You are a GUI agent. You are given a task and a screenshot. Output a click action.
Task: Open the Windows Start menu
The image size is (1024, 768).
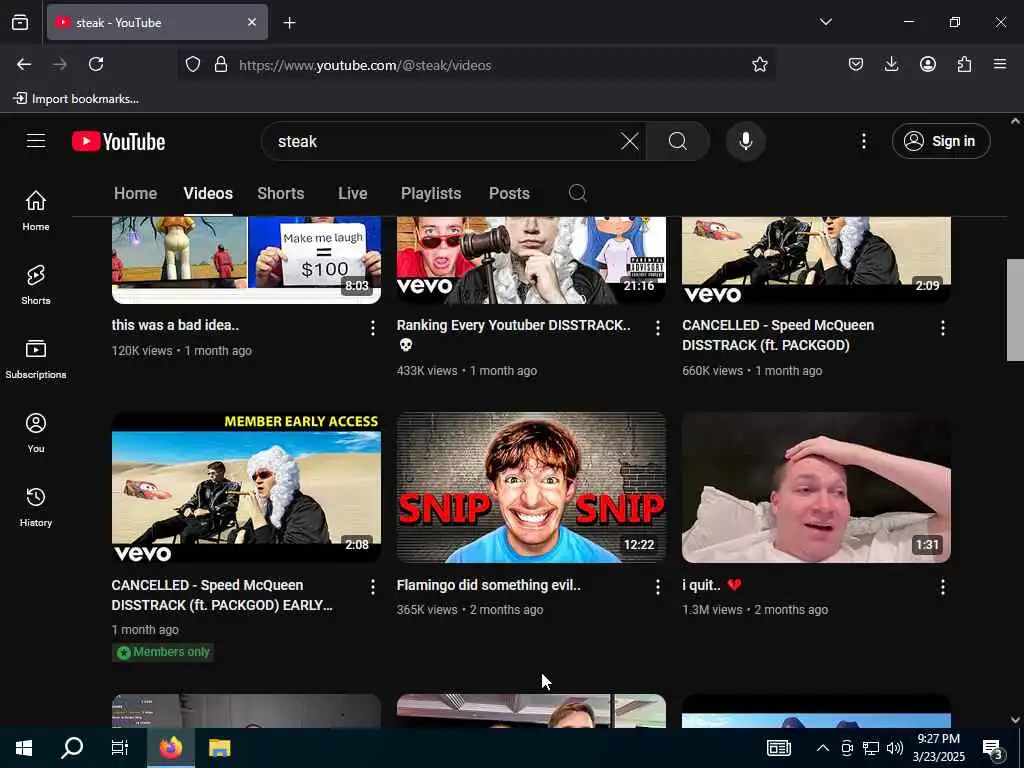coord(24,748)
